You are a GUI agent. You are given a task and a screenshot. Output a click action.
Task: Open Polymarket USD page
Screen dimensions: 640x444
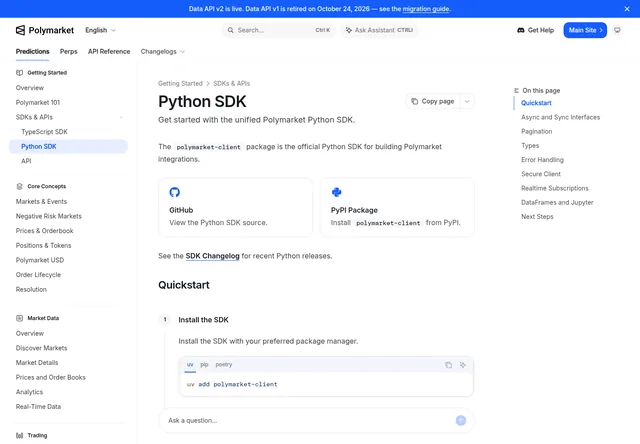point(40,260)
